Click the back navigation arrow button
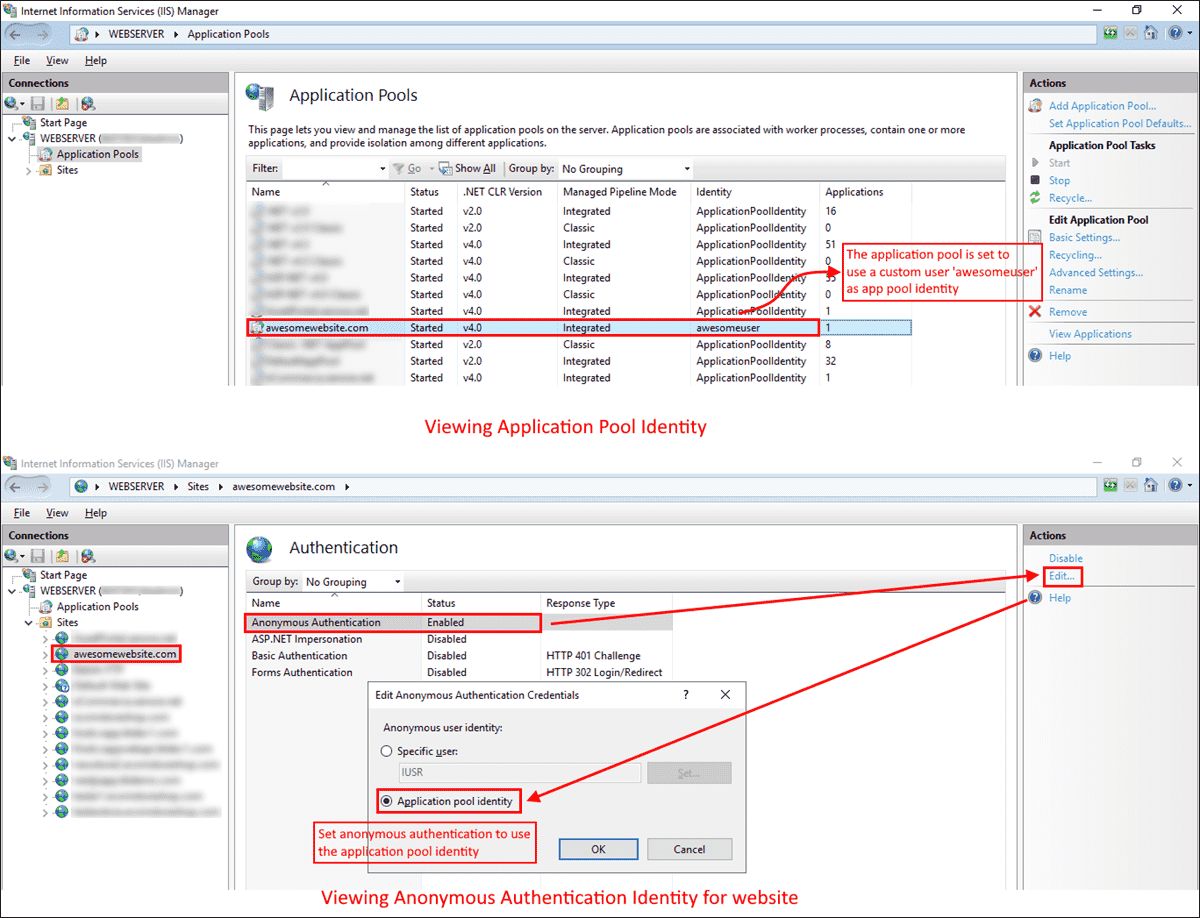 pyautogui.click(x=18, y=33)
